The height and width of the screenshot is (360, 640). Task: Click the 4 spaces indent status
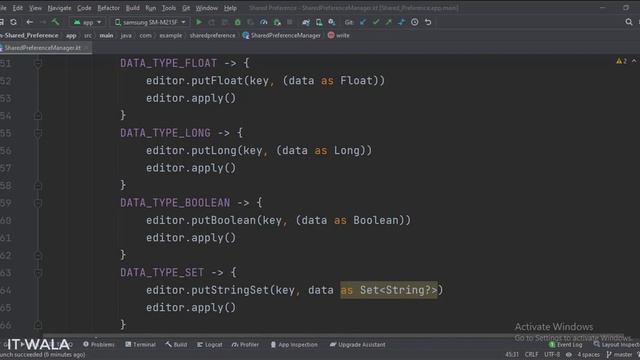(588, 354)
